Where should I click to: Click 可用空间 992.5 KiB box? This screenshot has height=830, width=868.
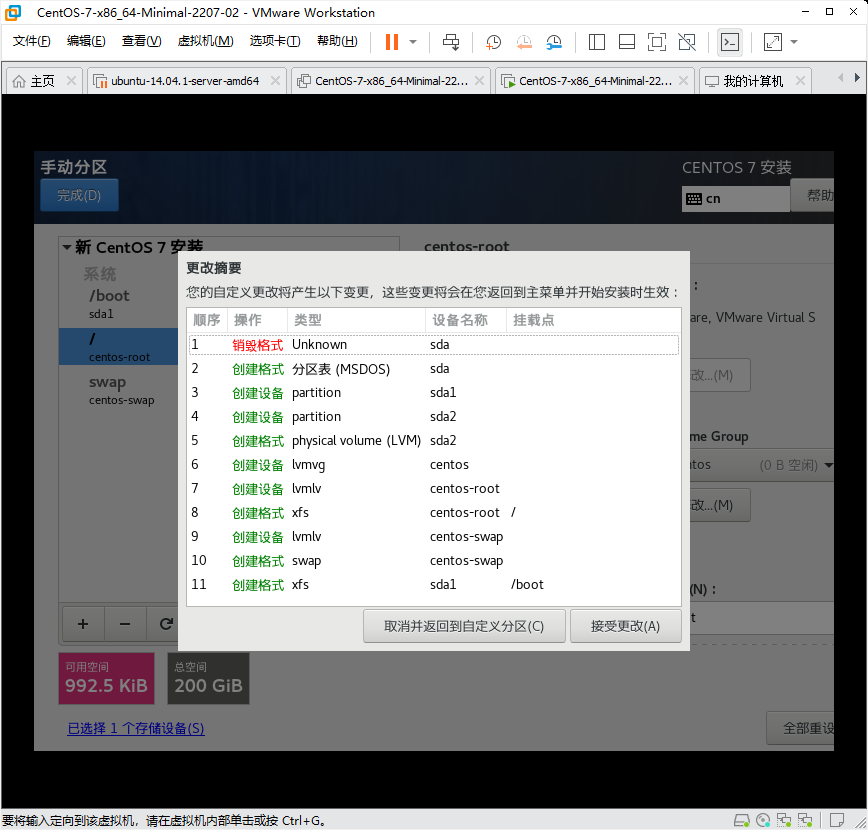[106, 678]
